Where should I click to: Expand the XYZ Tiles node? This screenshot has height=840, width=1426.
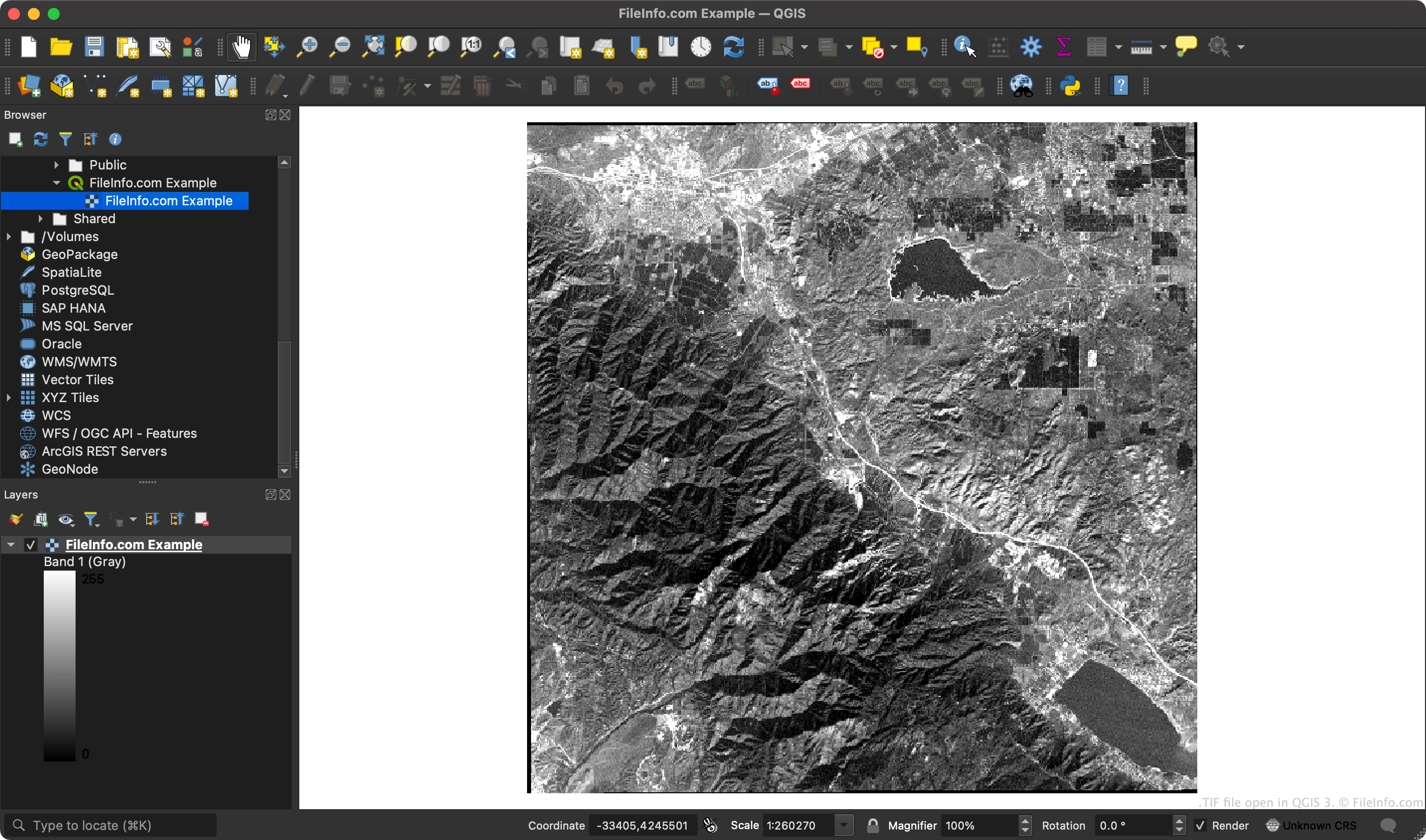[x=9, y=397]
